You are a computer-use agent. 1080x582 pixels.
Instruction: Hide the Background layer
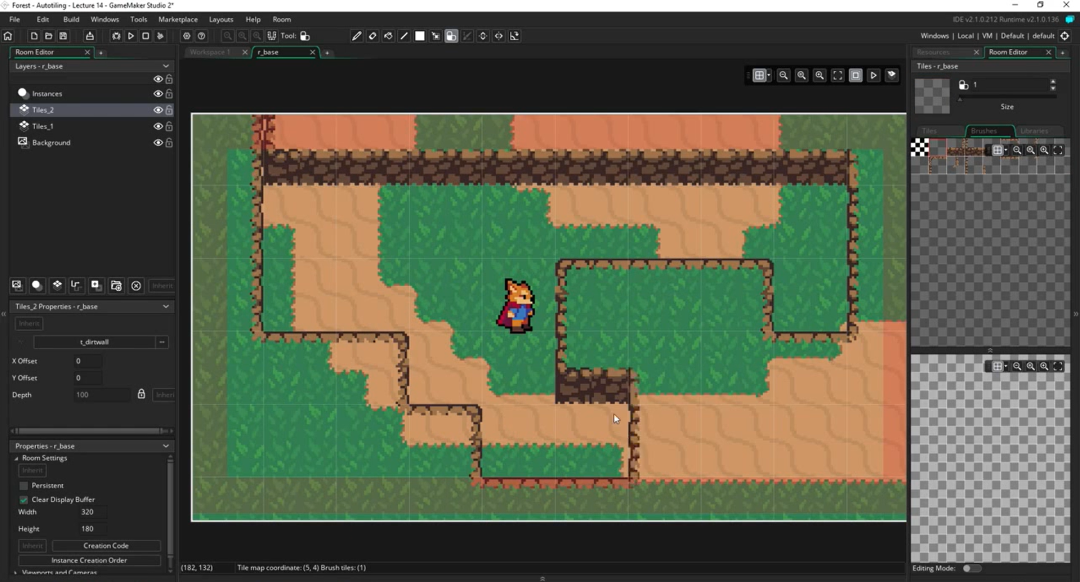click(158, 143)
